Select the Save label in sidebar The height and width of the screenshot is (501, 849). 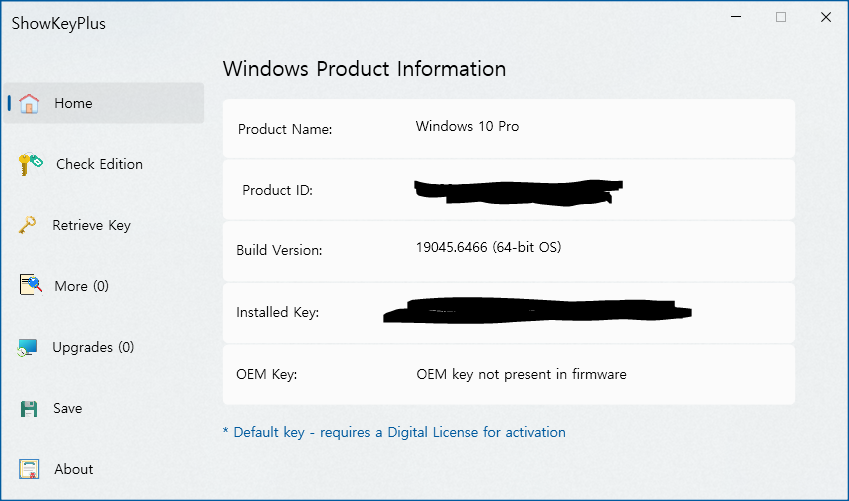click(x=68, y=408)
